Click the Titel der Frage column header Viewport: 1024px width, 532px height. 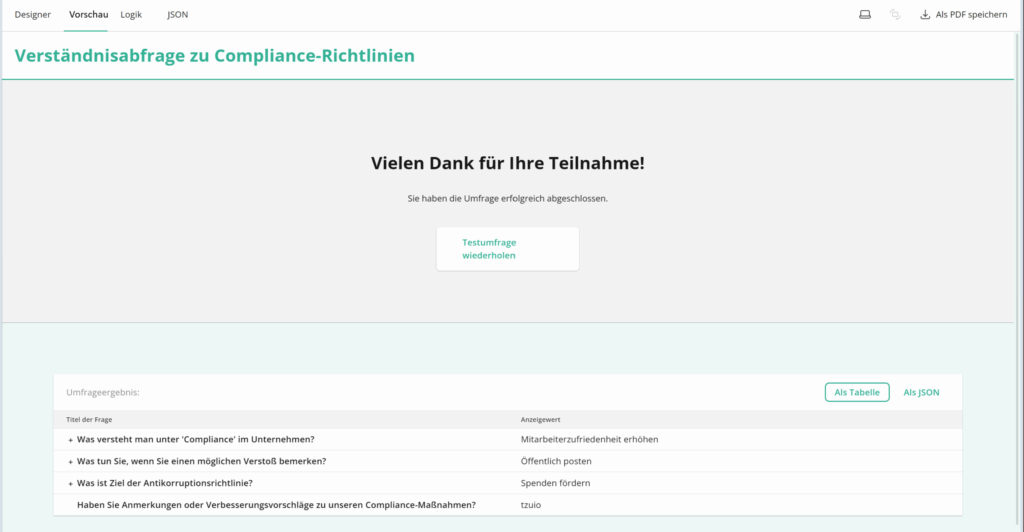coord(86,420)
